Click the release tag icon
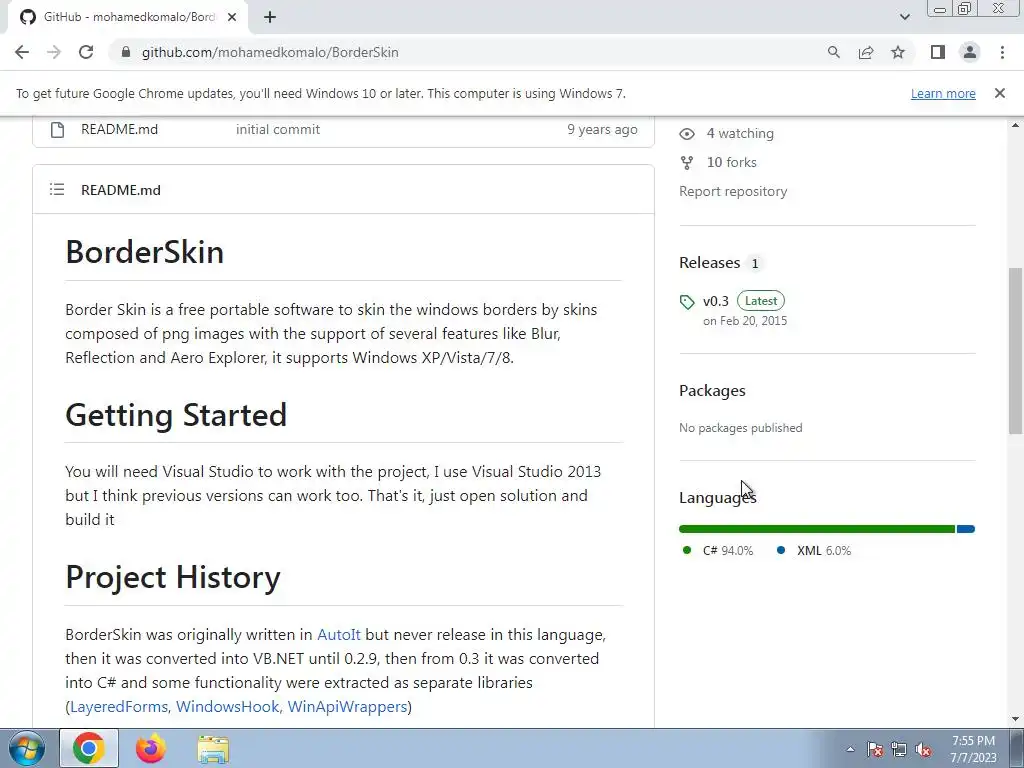The width and height of the screenshot is (1024, 768). click(686, 302)
